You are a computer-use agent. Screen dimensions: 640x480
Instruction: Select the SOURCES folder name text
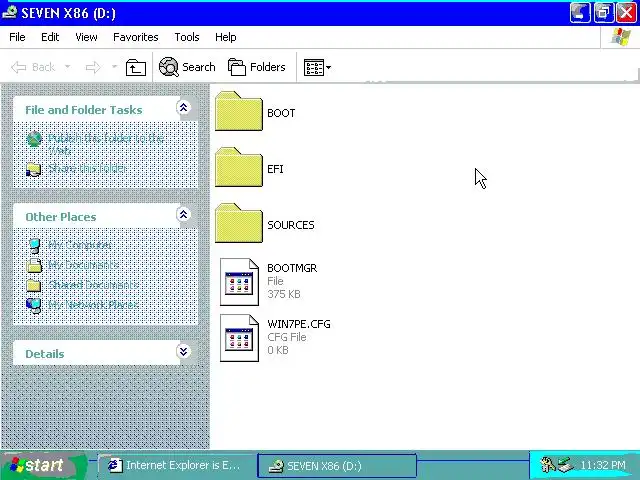[291, 225]
